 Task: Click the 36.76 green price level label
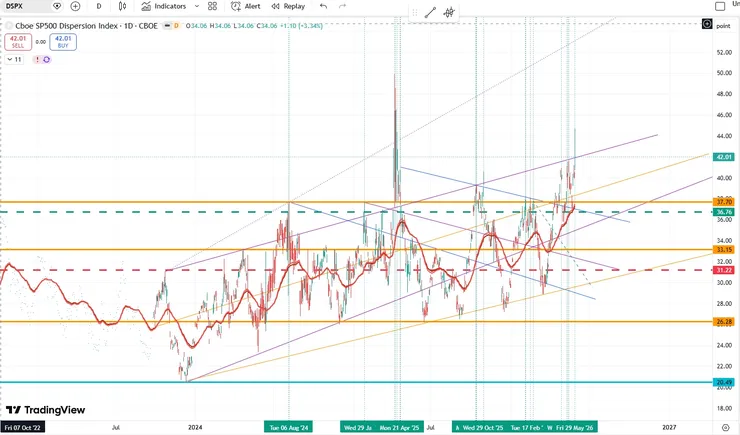coord(724,212)
